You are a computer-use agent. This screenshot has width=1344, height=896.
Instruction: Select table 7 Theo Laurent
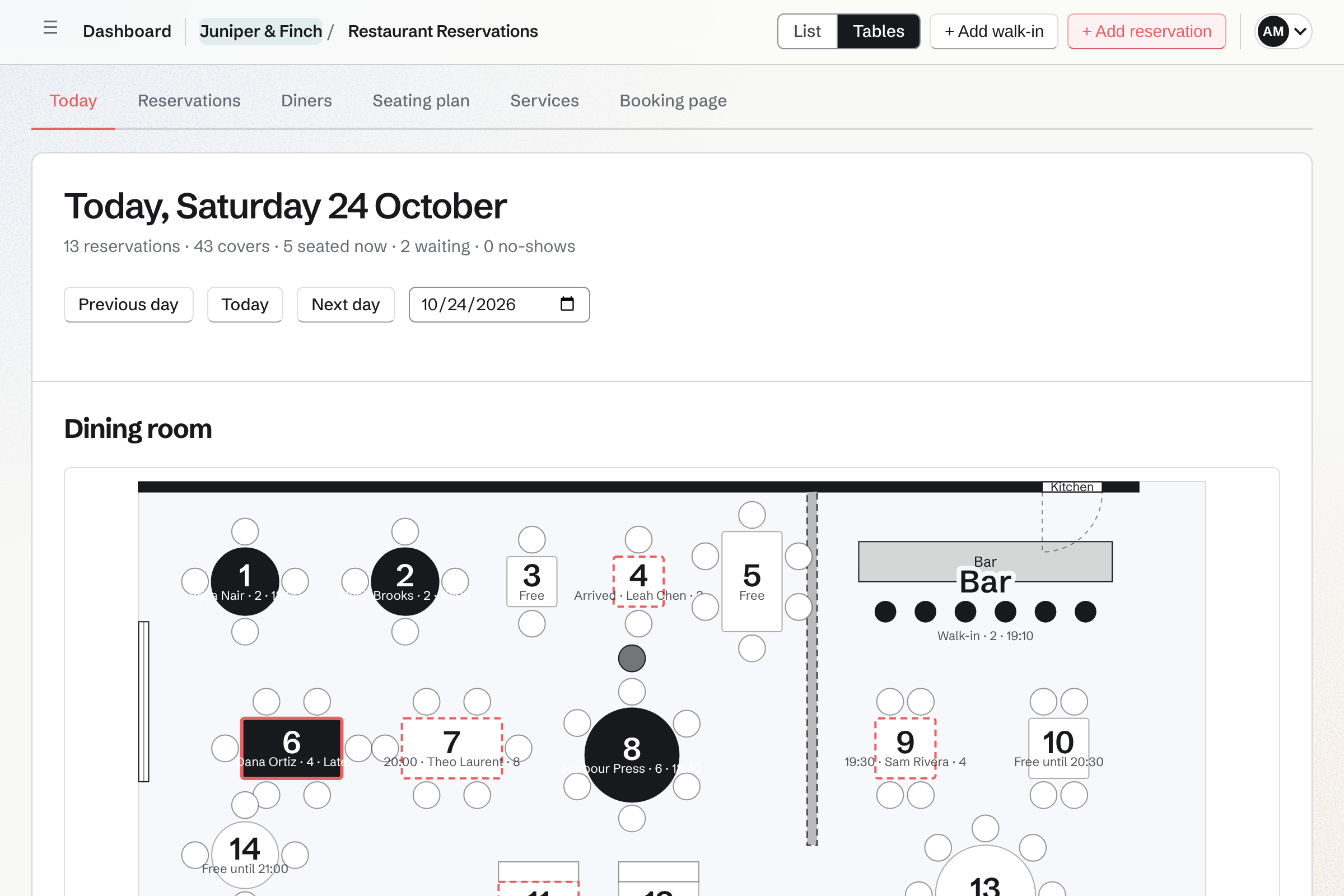point(451,748)
